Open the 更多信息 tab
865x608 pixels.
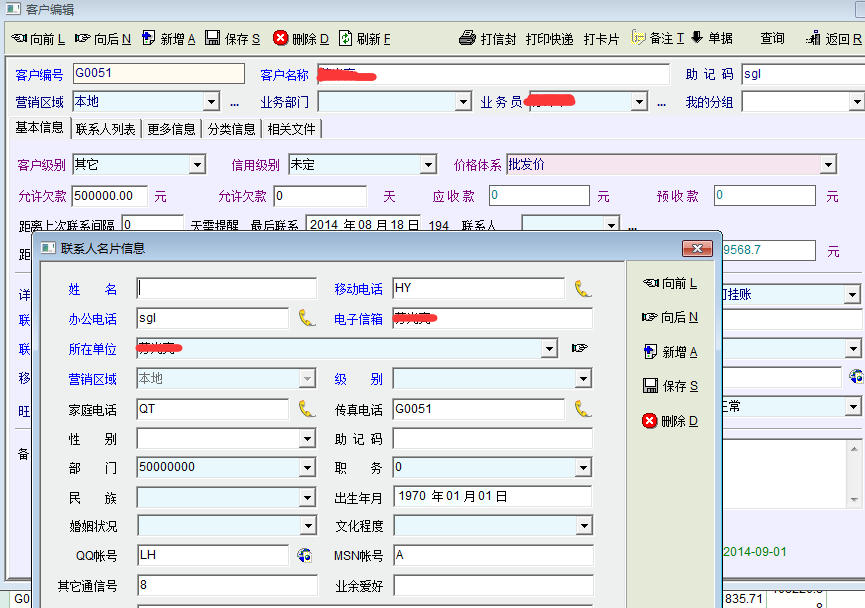pyautogui.click(x=171, y=129)
